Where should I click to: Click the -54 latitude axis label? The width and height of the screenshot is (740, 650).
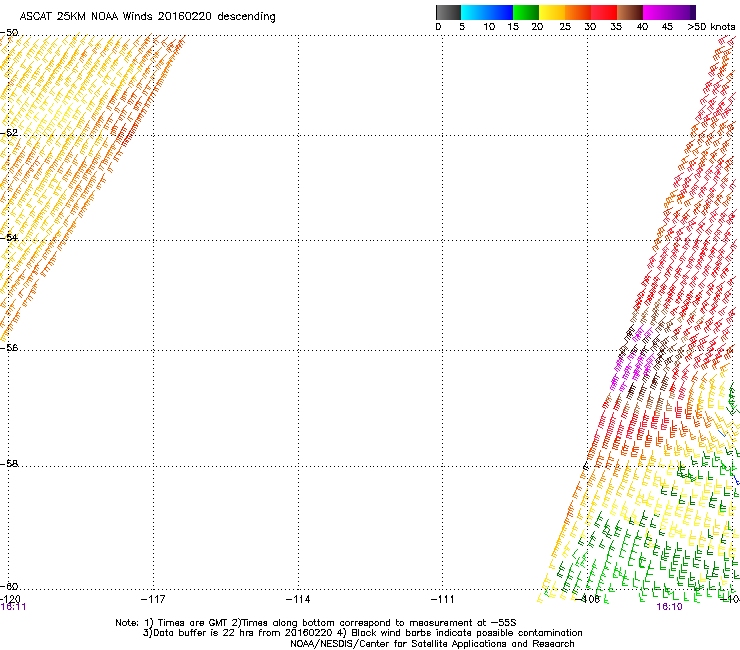coord(9,237)
